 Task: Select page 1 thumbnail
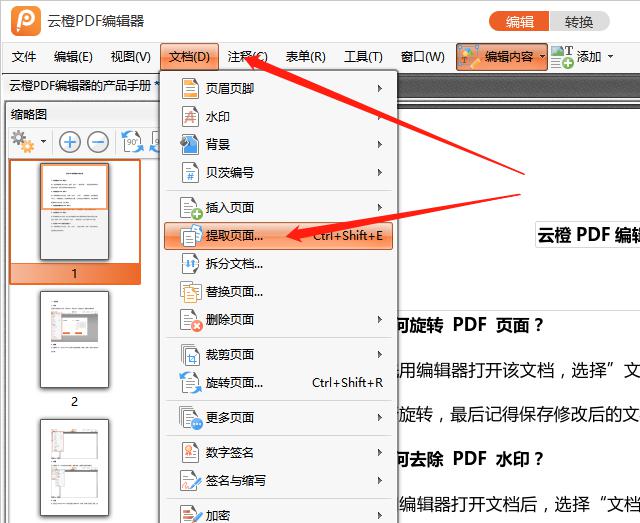(75, 222)
